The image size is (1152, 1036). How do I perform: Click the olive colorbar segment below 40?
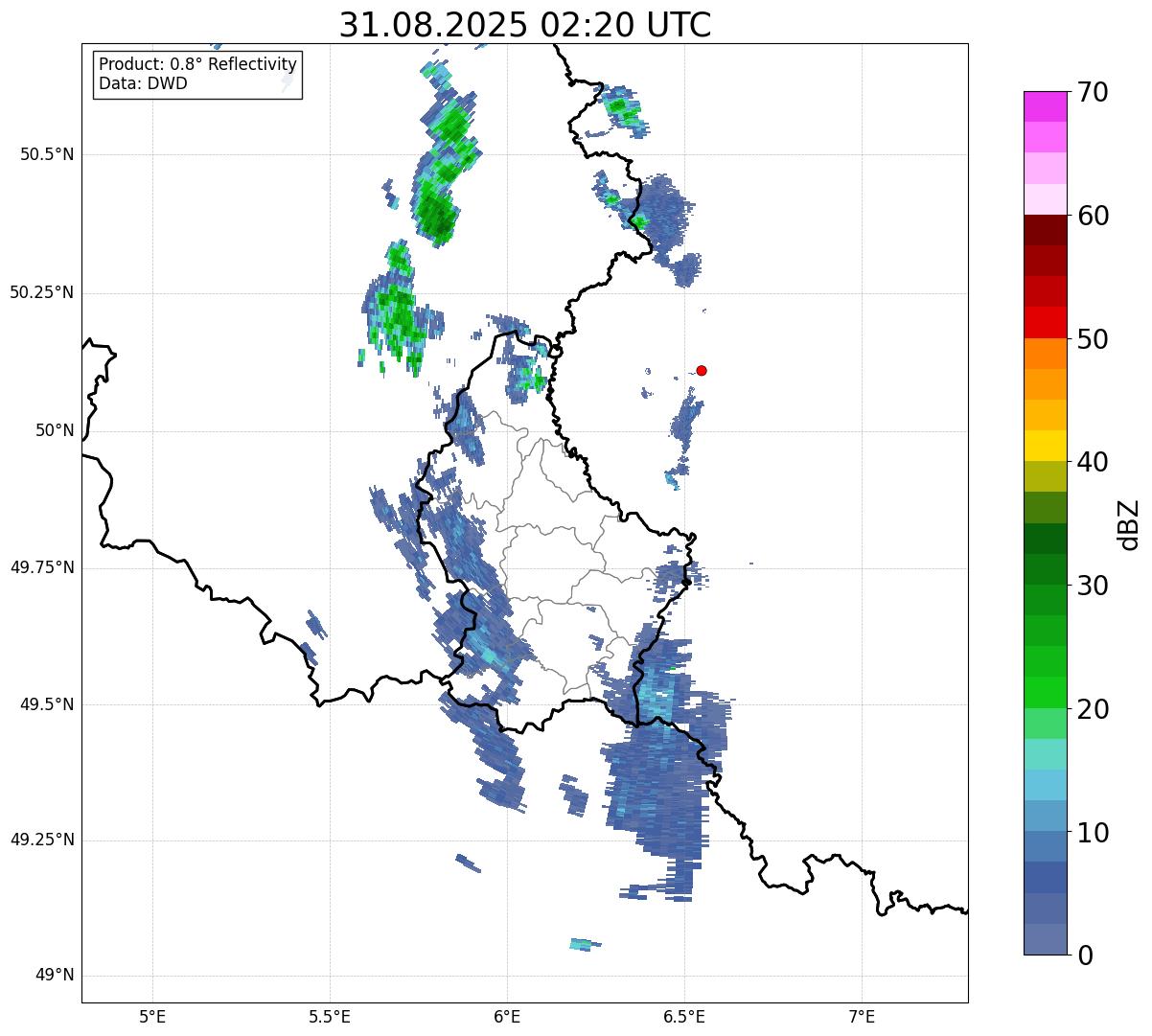point(1046,476)
